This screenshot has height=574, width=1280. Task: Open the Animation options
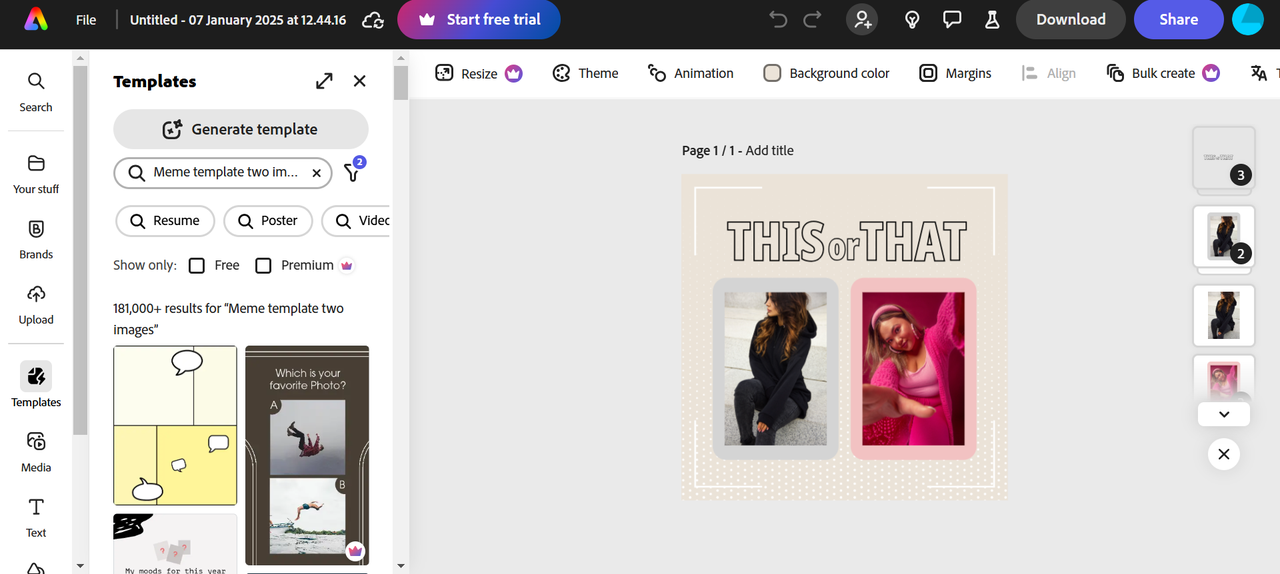[x=691, y=73]
